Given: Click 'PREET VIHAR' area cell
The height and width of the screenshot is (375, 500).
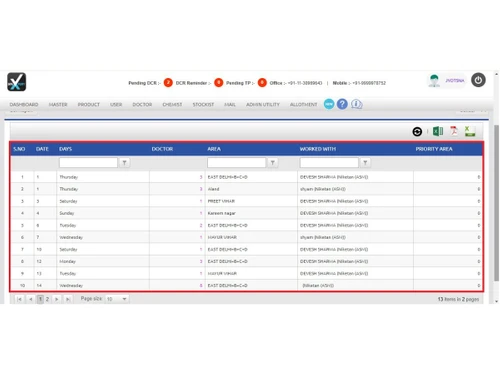Looking at the screenshot, I should click(221, 201).
